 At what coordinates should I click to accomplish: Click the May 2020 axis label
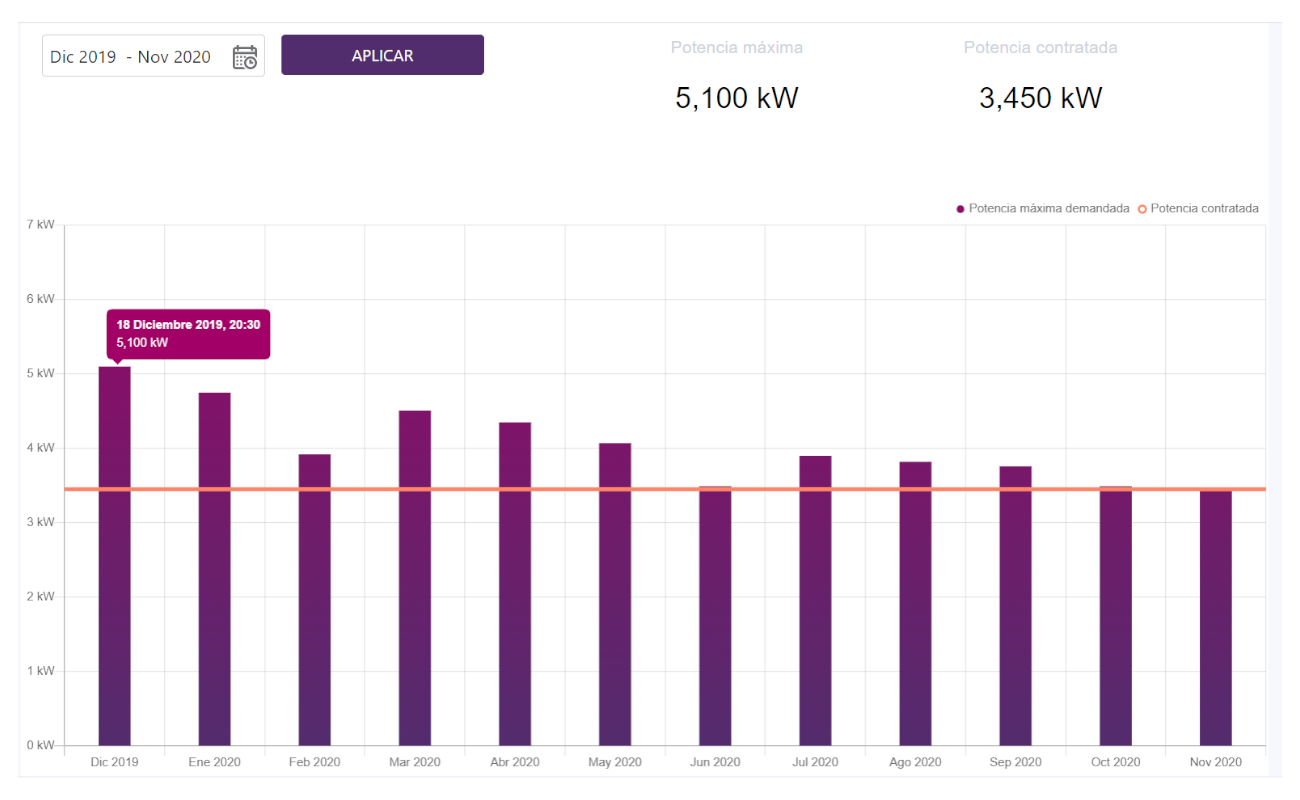(615, 762)
